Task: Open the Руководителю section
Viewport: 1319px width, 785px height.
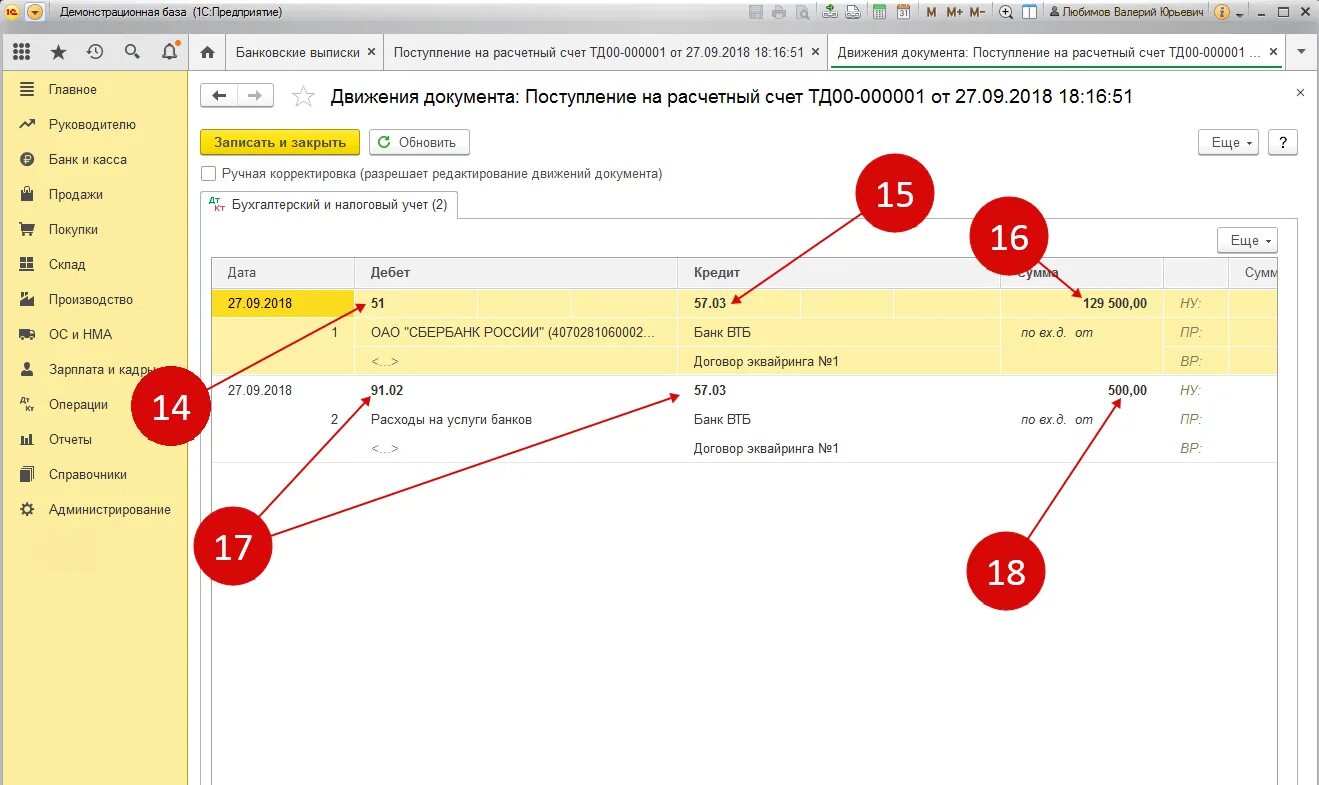Action: 92,124
